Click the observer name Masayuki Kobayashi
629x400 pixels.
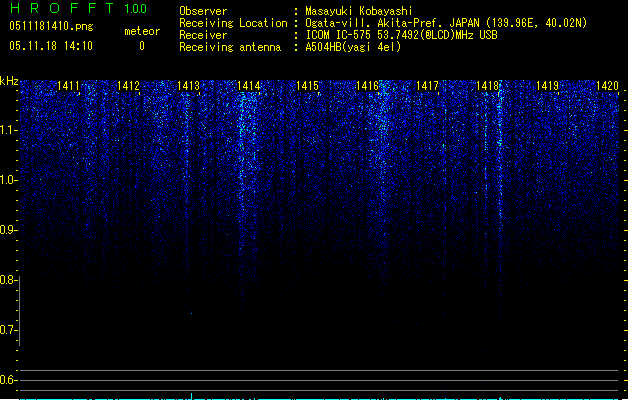[x=359, y=11]
